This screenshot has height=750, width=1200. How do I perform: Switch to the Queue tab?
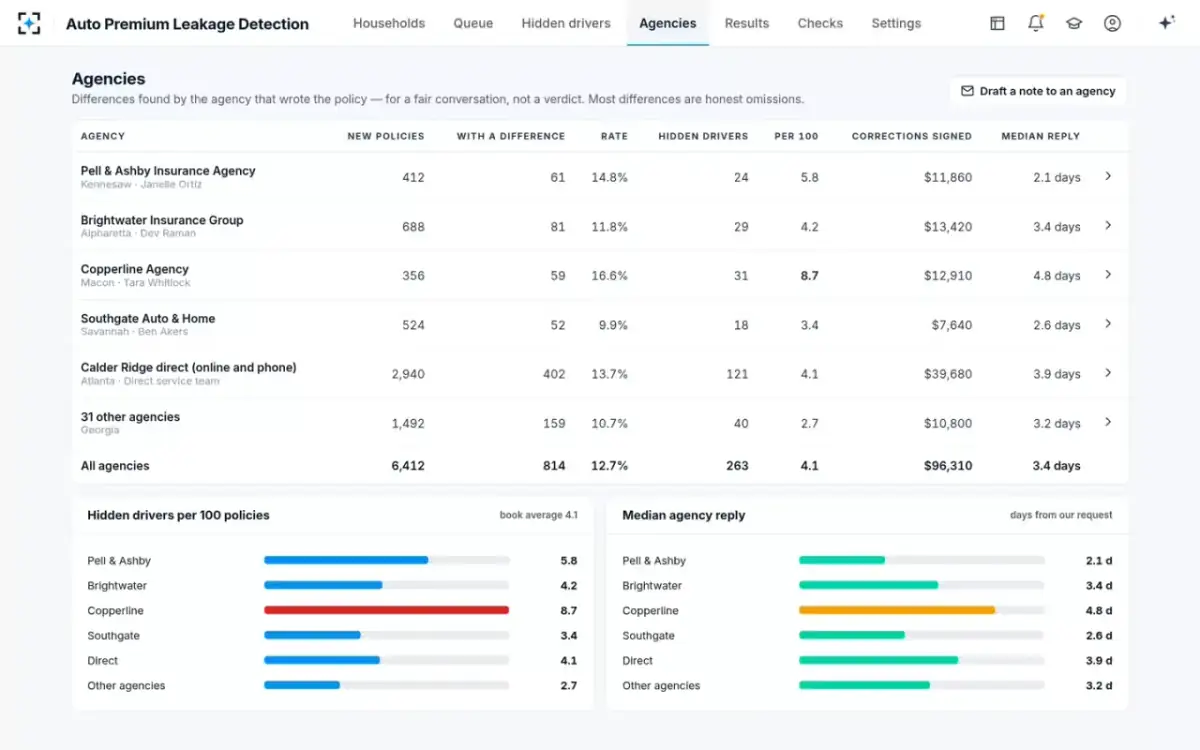473,23
